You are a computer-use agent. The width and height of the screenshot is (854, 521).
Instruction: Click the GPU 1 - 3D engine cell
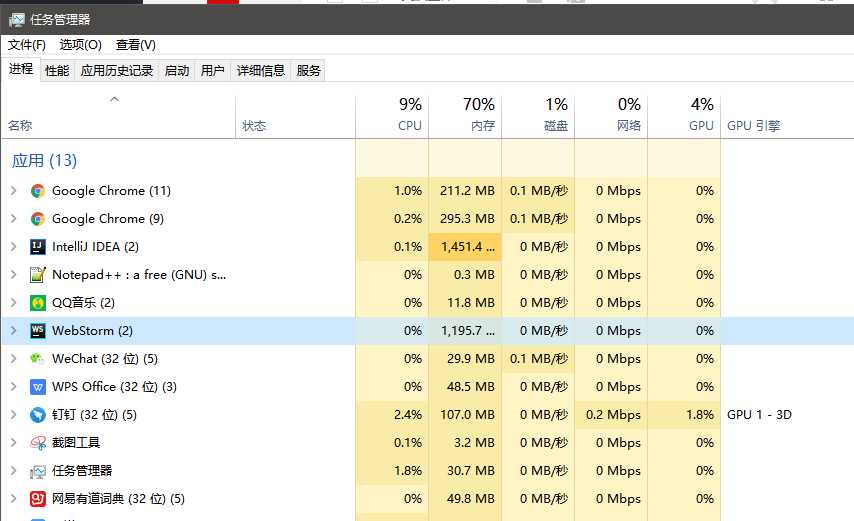click(759, 415)
